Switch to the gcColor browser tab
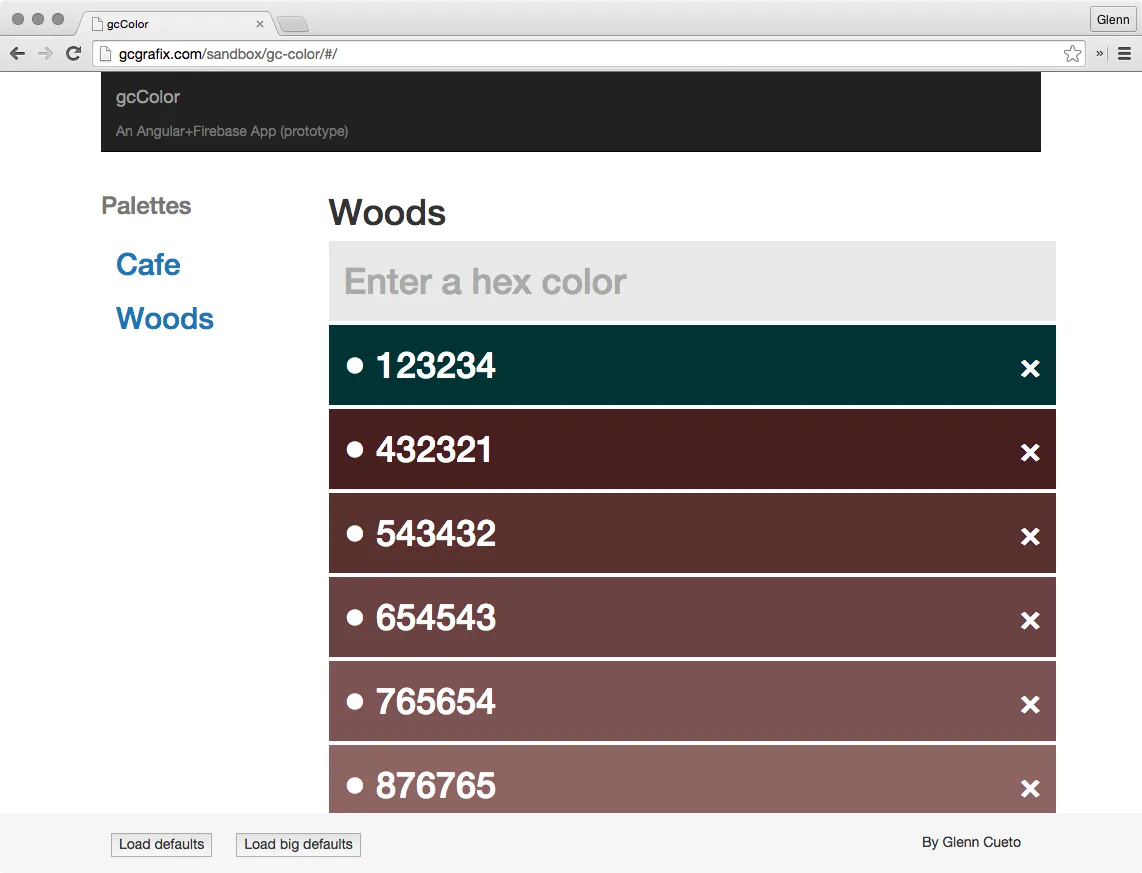This screenshot has width=1142, height=873. pos(160,23)
